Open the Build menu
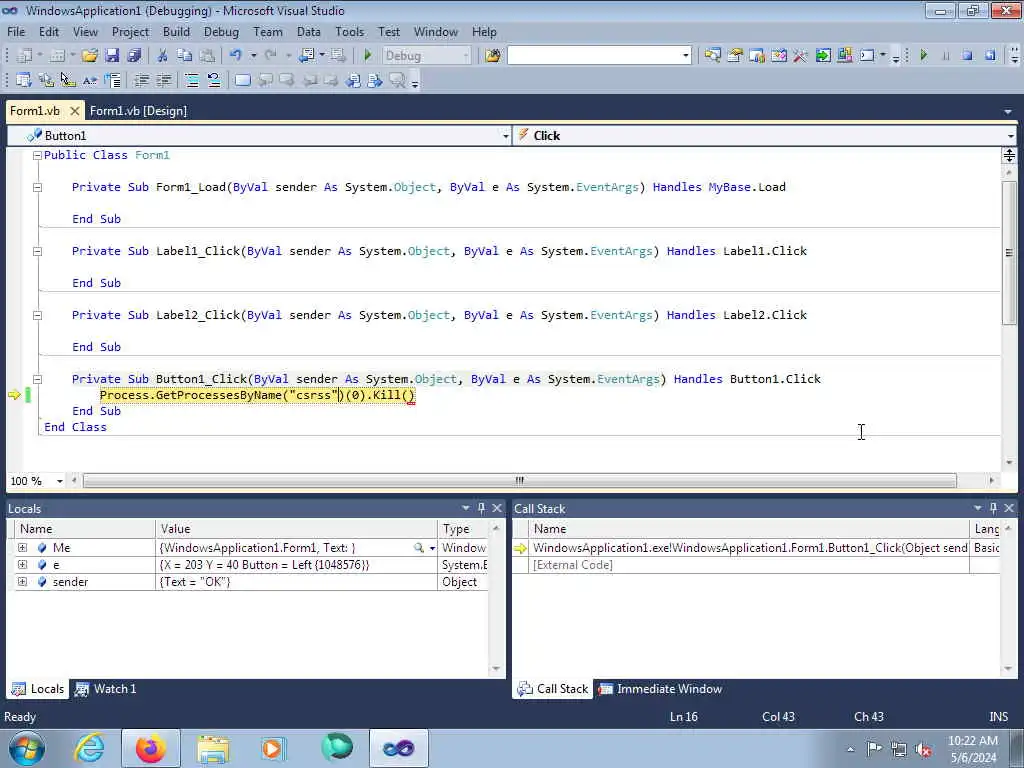The height and width of the screenshot is (768, 1024). tap(176, 32)
